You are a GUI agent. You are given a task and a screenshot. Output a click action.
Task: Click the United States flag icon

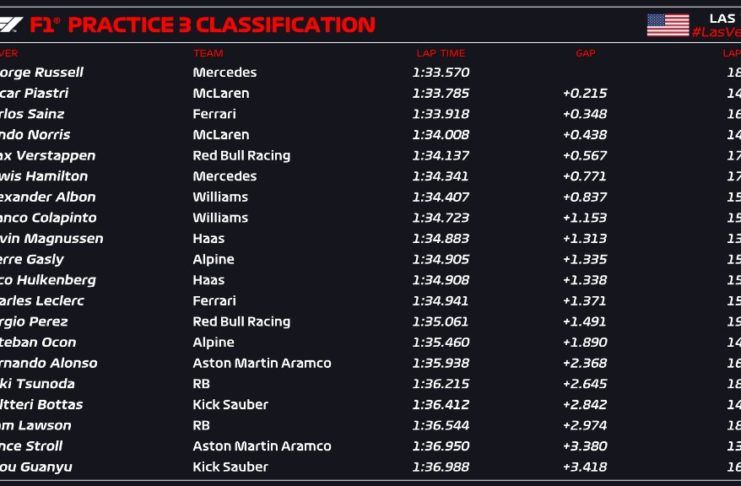click(x=667, y=24)
